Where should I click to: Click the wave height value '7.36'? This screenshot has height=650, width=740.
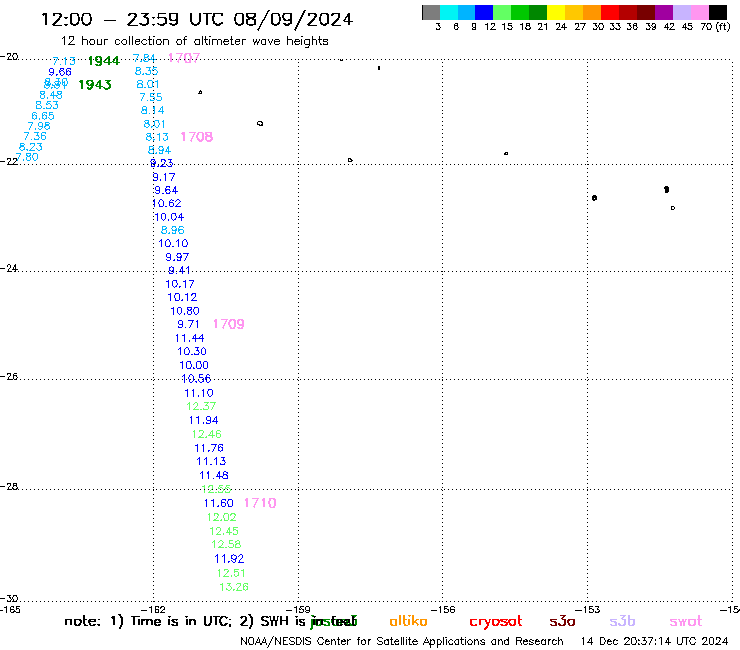point(35,136)
